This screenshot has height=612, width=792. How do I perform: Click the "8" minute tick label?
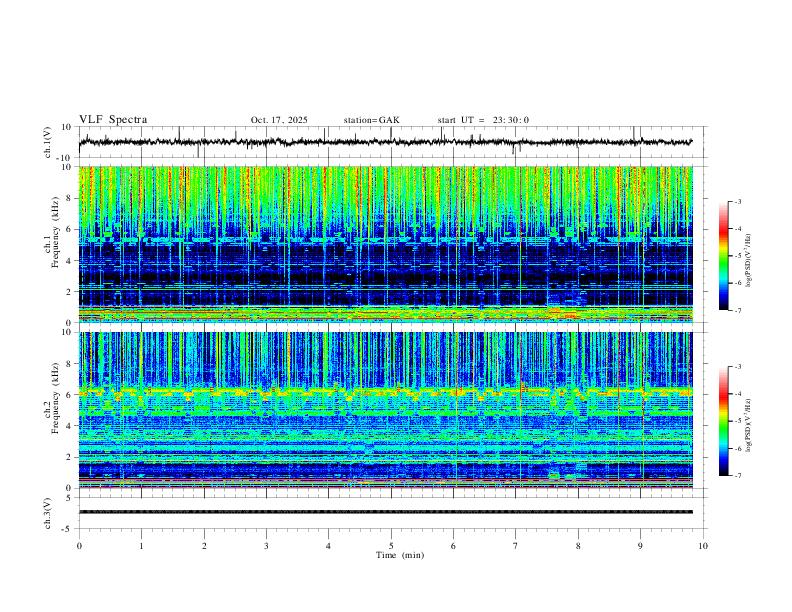click(578, 546)
